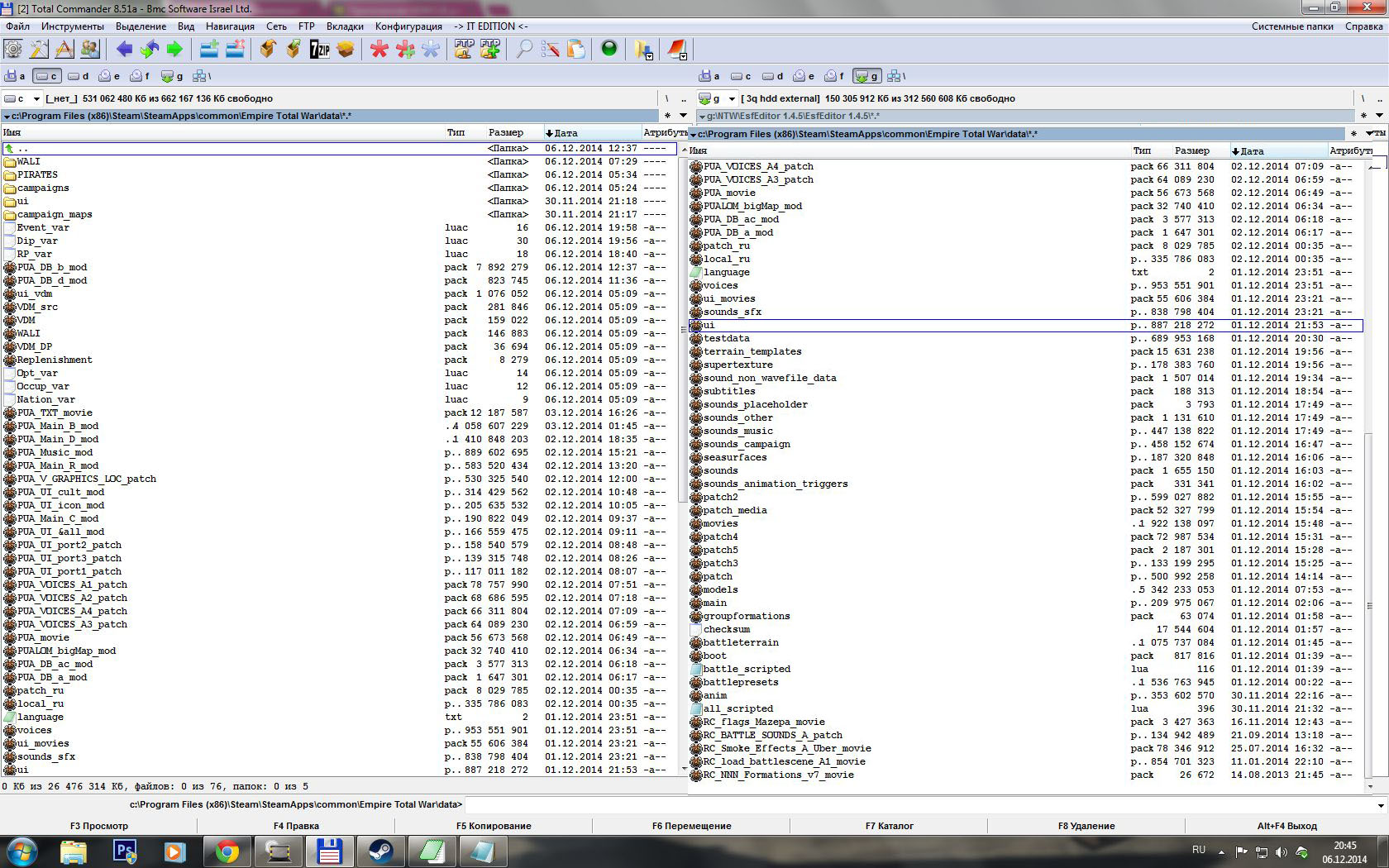Screen dimensions: 1389x868
Task: Open the right panel drive g combo box
Action: pos(716,98)
